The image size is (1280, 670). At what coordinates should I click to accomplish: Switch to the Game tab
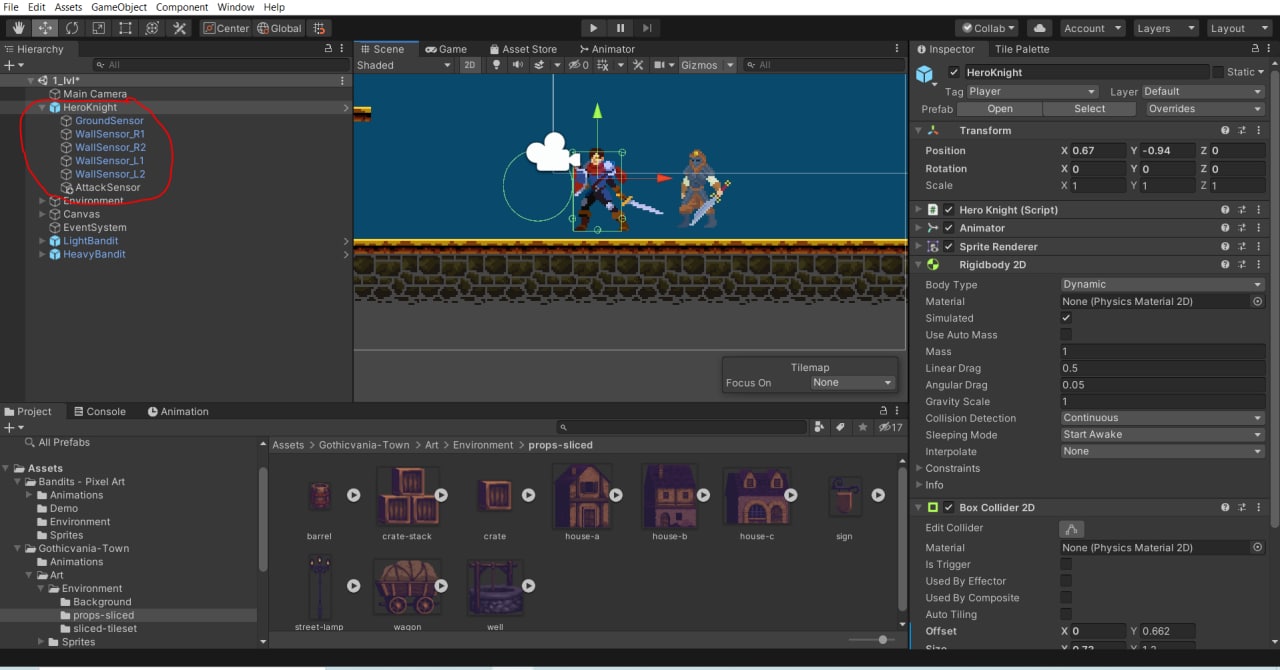446,49
